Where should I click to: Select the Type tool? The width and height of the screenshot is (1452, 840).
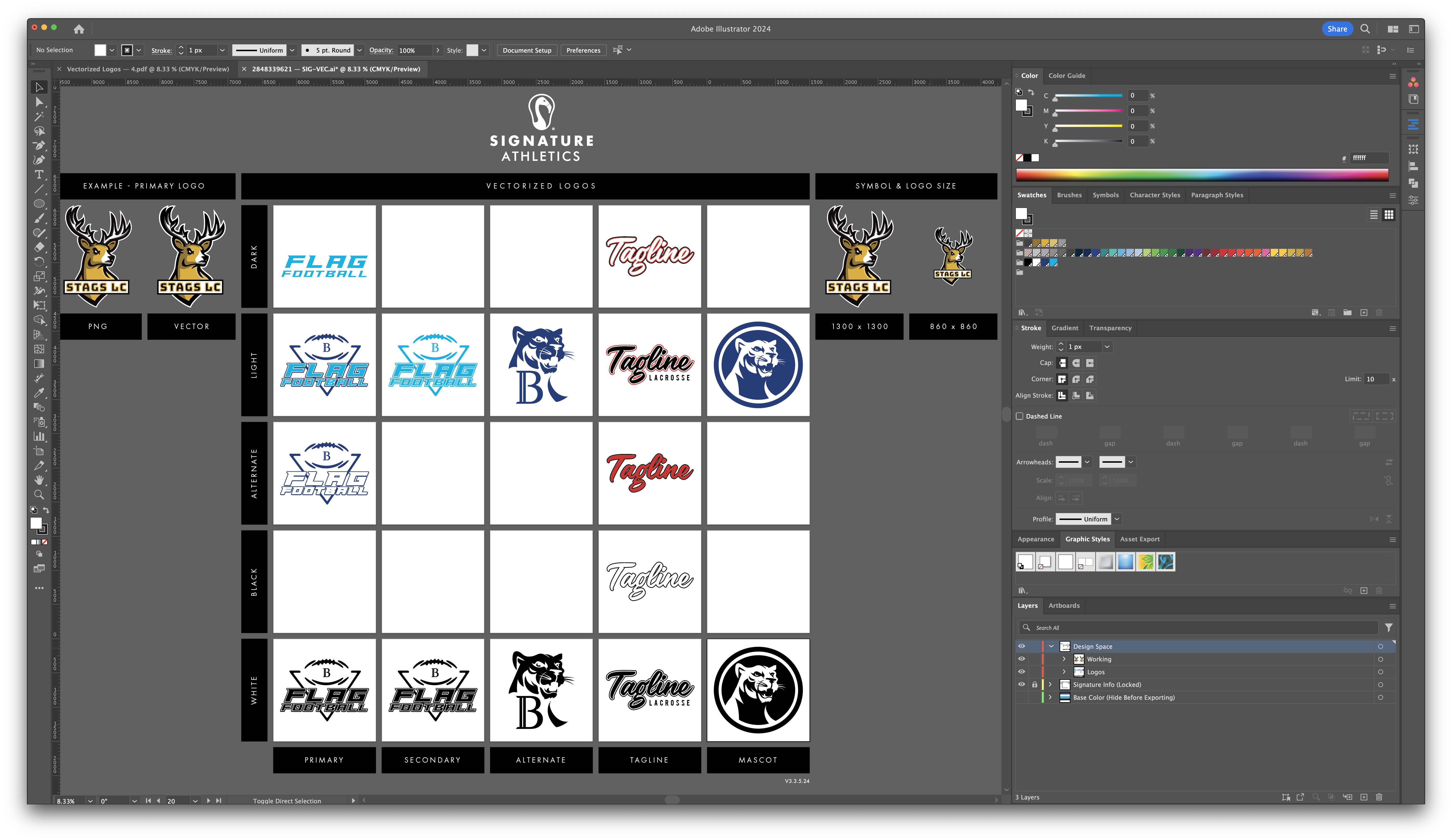click(39, 174)
